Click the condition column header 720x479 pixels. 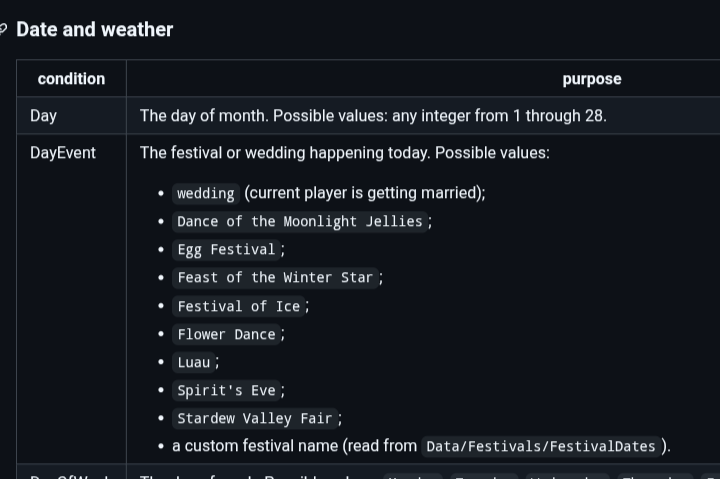tap(71, 79)
